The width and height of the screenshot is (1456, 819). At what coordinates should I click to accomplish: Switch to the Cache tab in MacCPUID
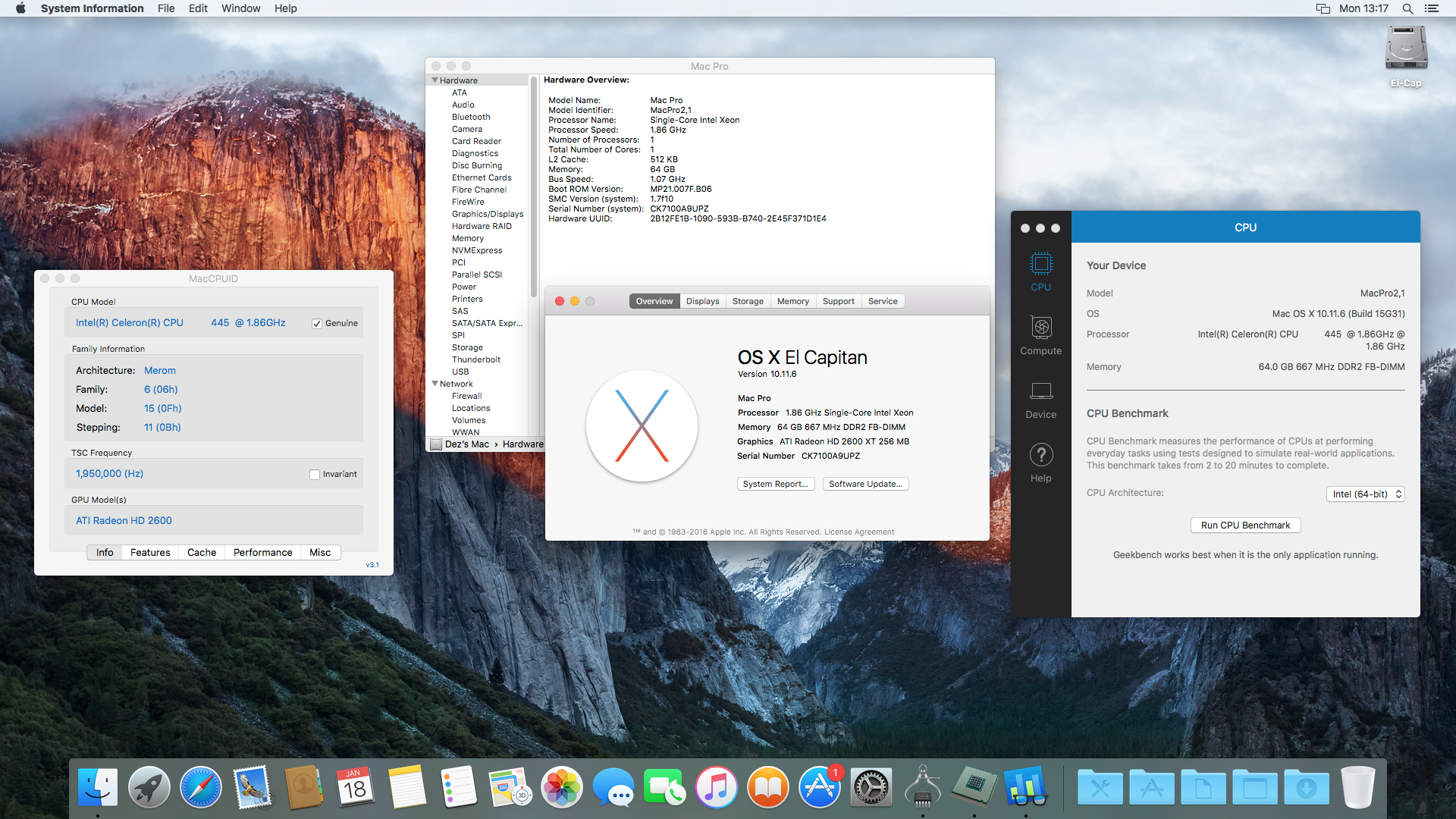pyautogui.click(x=202, y=553)
